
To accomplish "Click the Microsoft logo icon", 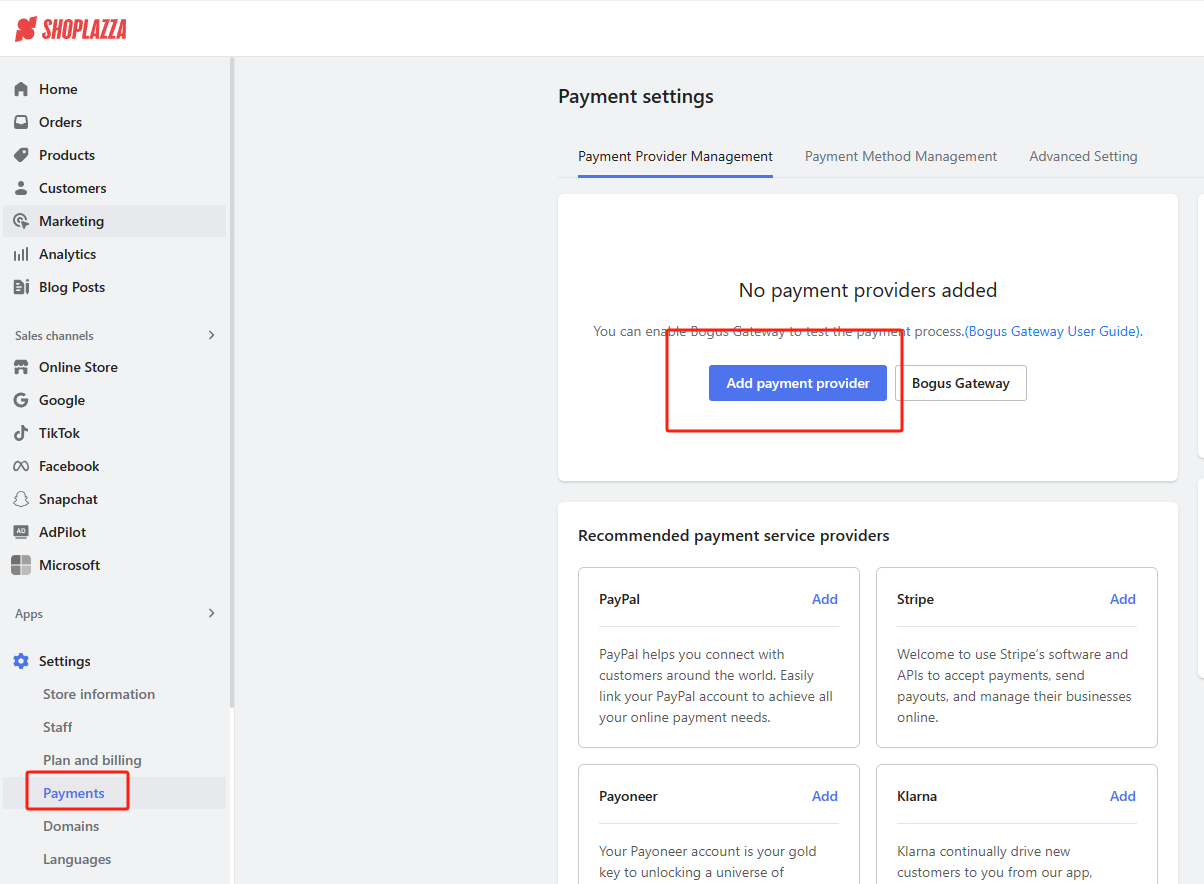I will coord(21,565).
